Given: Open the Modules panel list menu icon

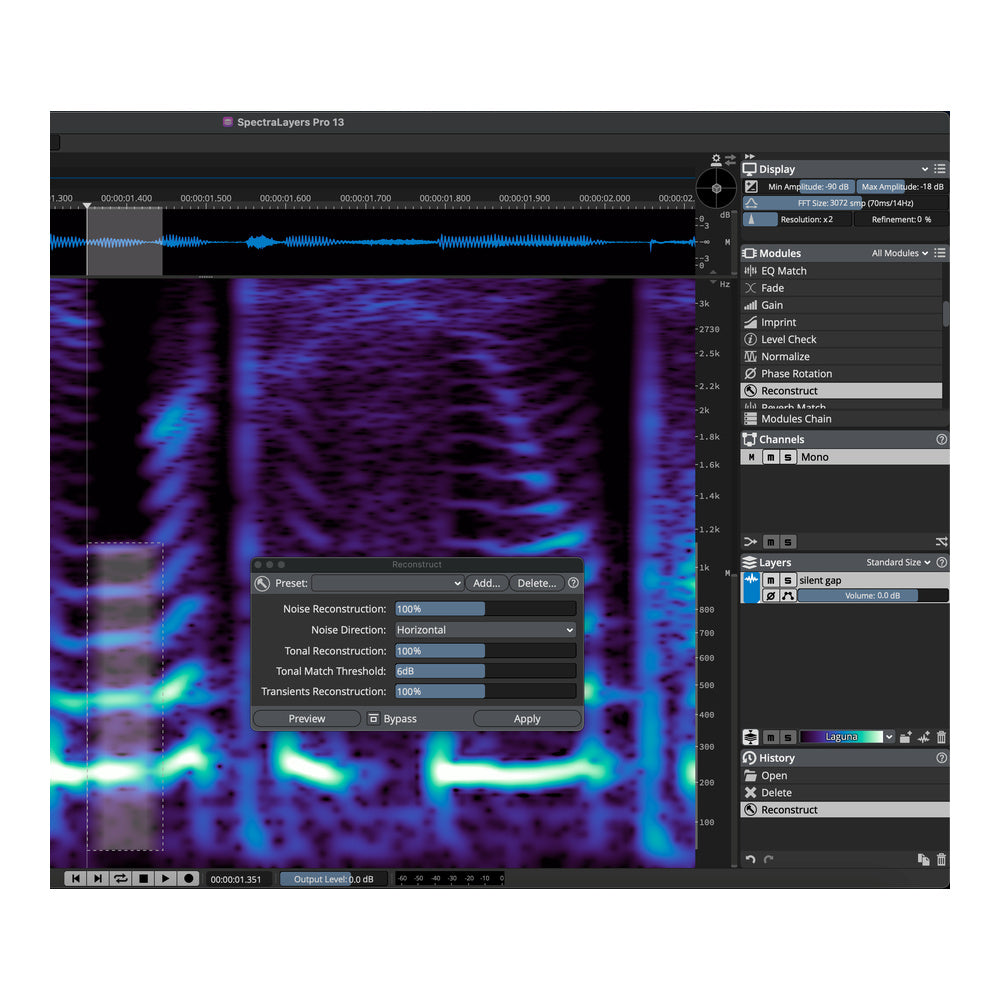Looking at the screenshot, I should pyautogui.click(x=939, y=253).
